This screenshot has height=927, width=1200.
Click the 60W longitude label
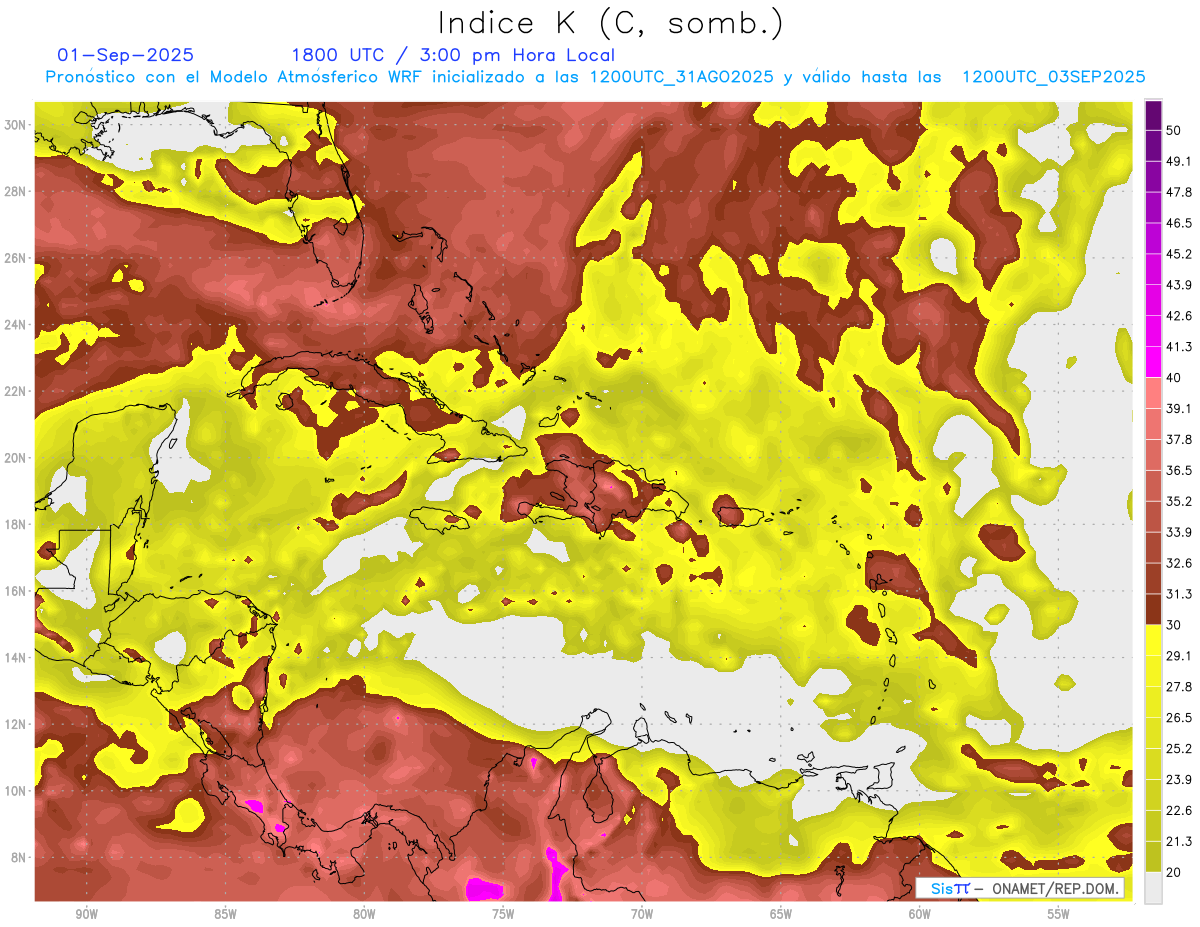(920, 914)
